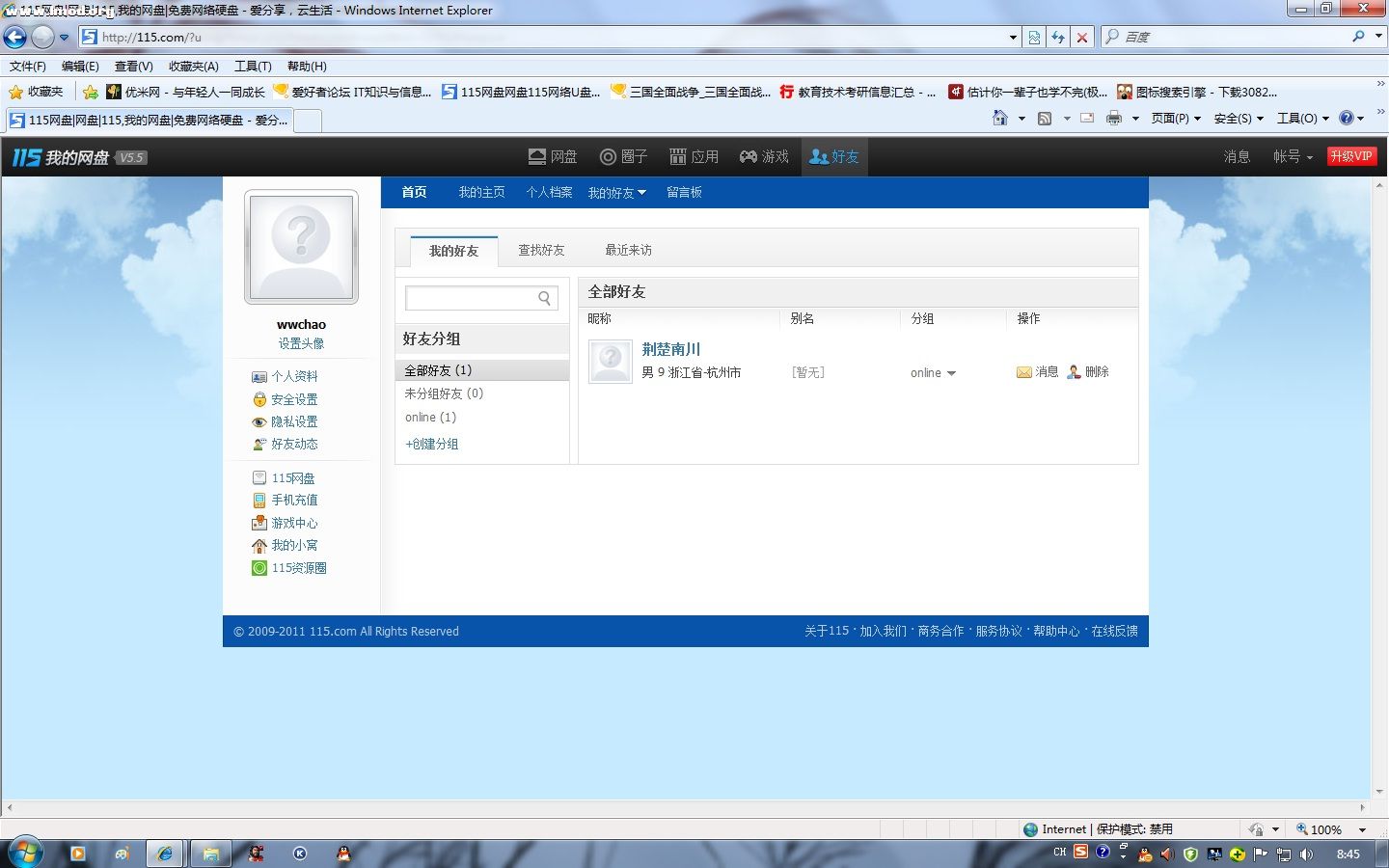Viewport: 1389px width, 868px height.
Task: Open the 网盘 section in top navigation
Action: click(553, 156)
